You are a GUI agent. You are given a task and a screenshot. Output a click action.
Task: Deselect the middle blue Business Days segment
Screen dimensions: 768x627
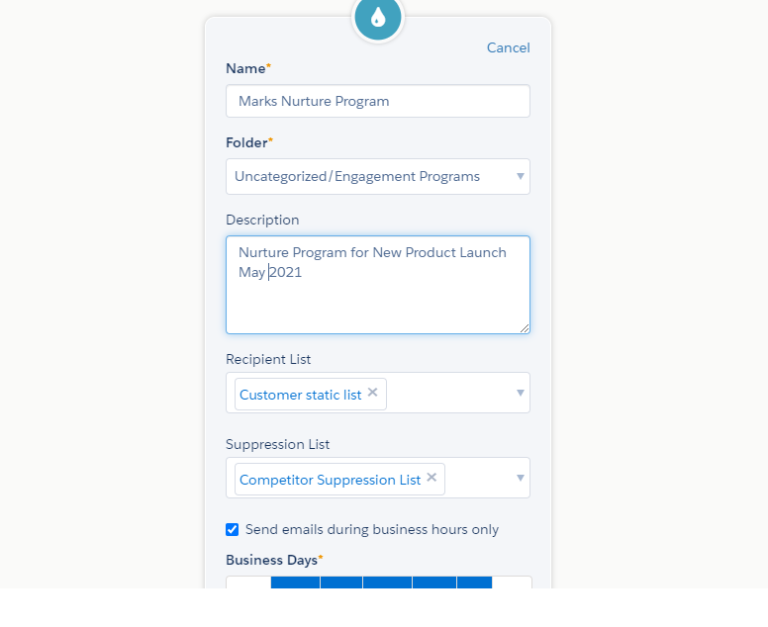tap(387, 582)
